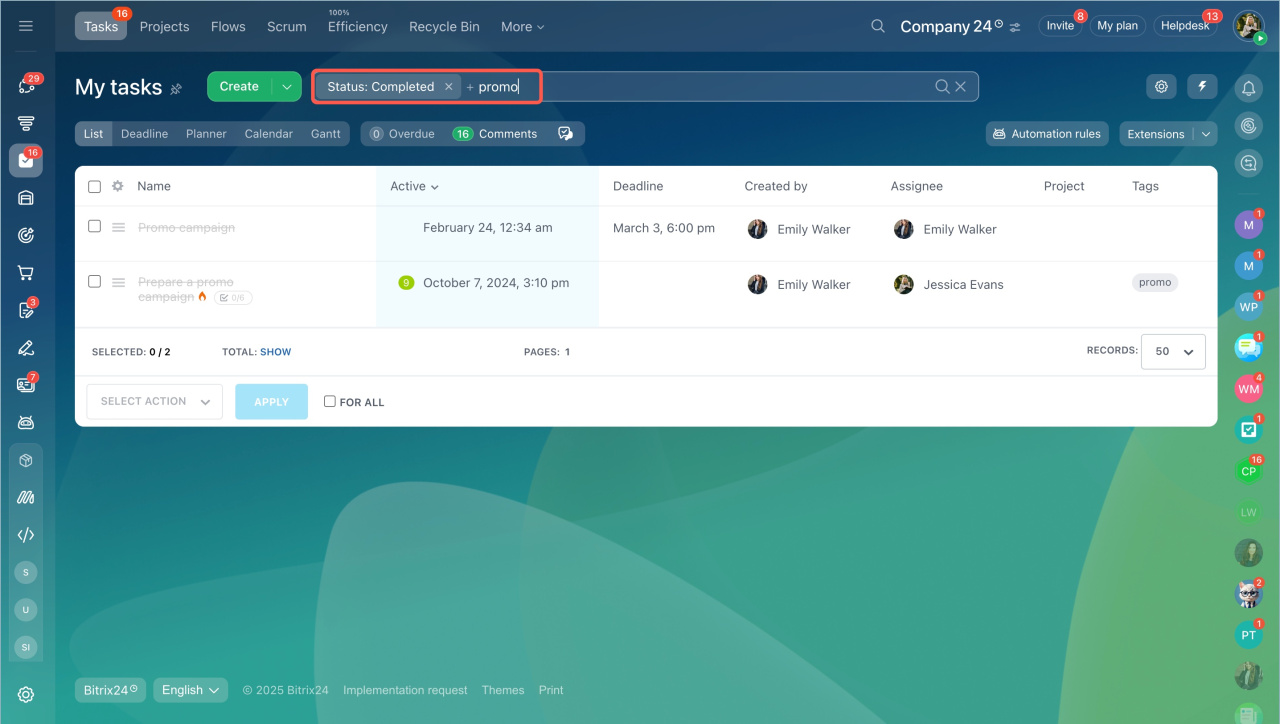
Task: Open grid column settings gear
Action: [x=118, y=186]
